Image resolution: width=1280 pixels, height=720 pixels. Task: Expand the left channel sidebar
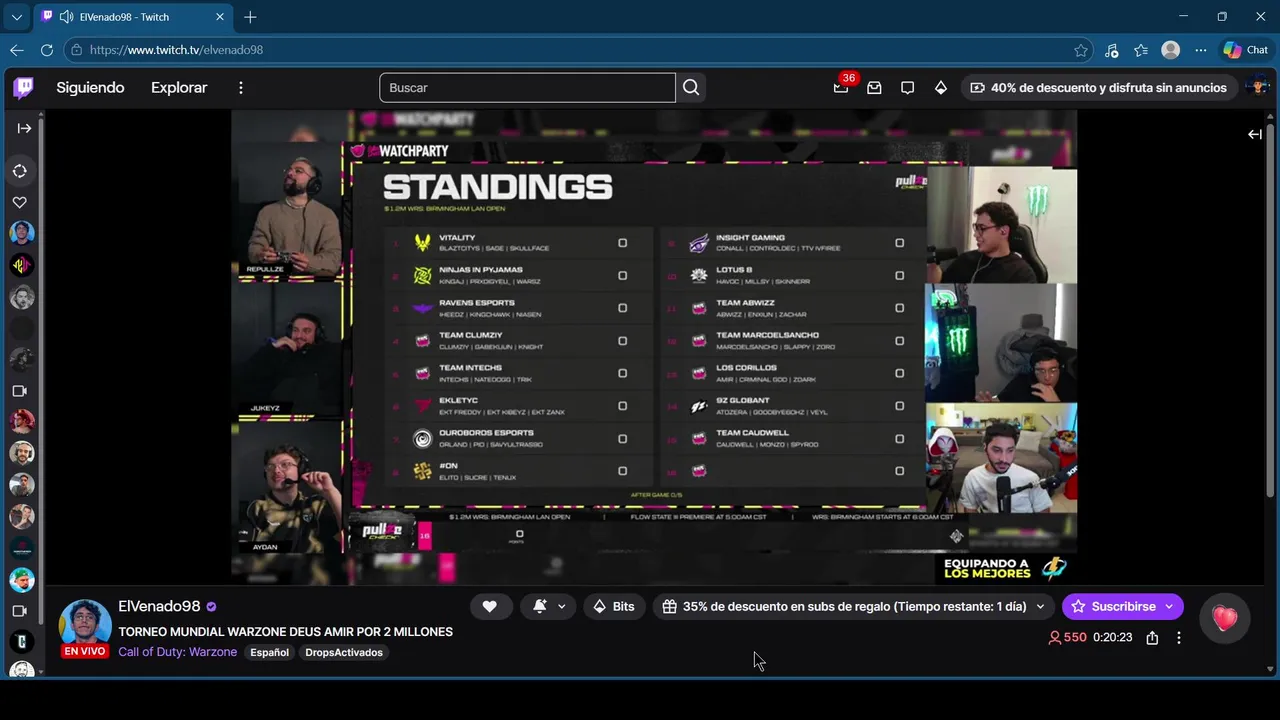[x=24, y=128]
